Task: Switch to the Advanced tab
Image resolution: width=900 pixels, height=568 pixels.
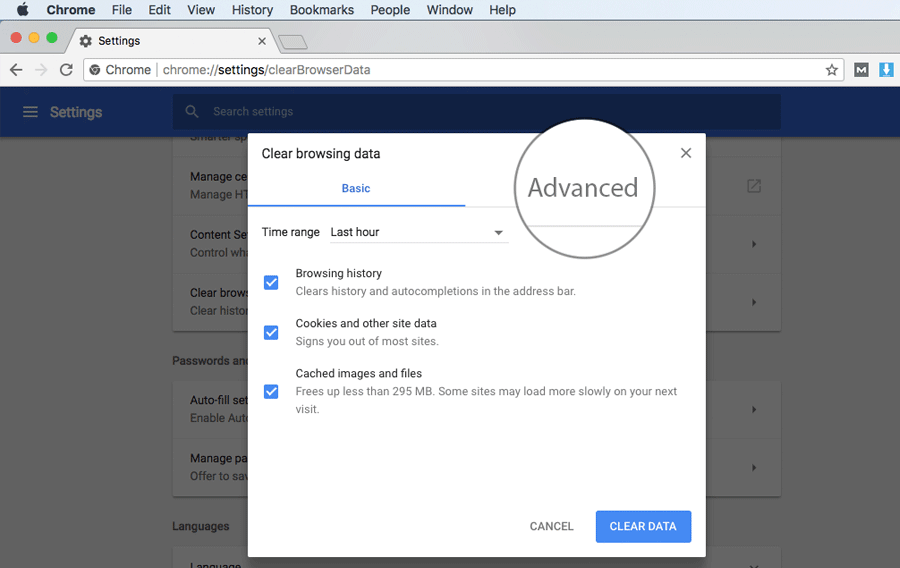Action: click(x=583, y=188)
